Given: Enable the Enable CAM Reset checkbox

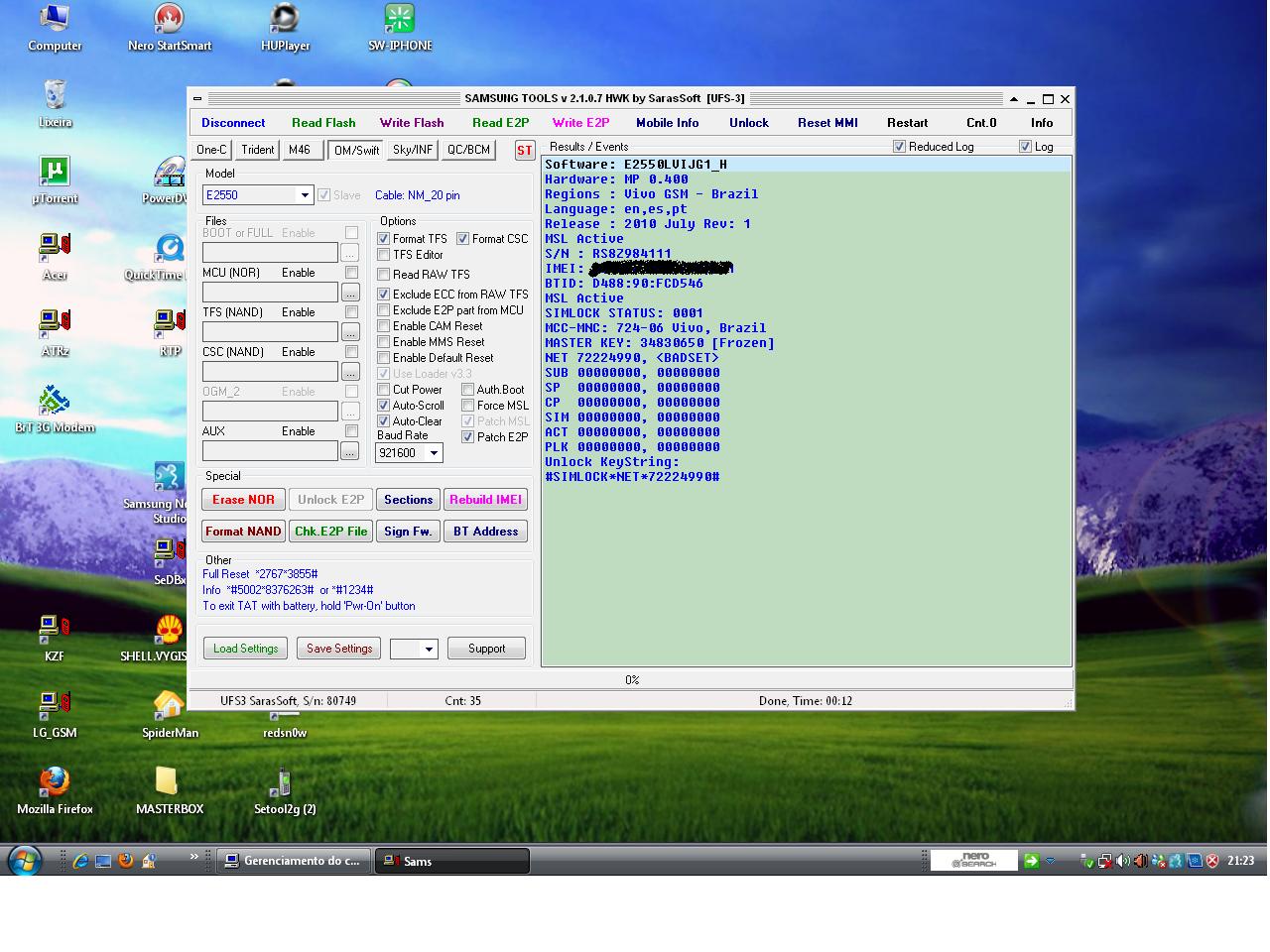Looking at the screenshot, I should (383, 326).
